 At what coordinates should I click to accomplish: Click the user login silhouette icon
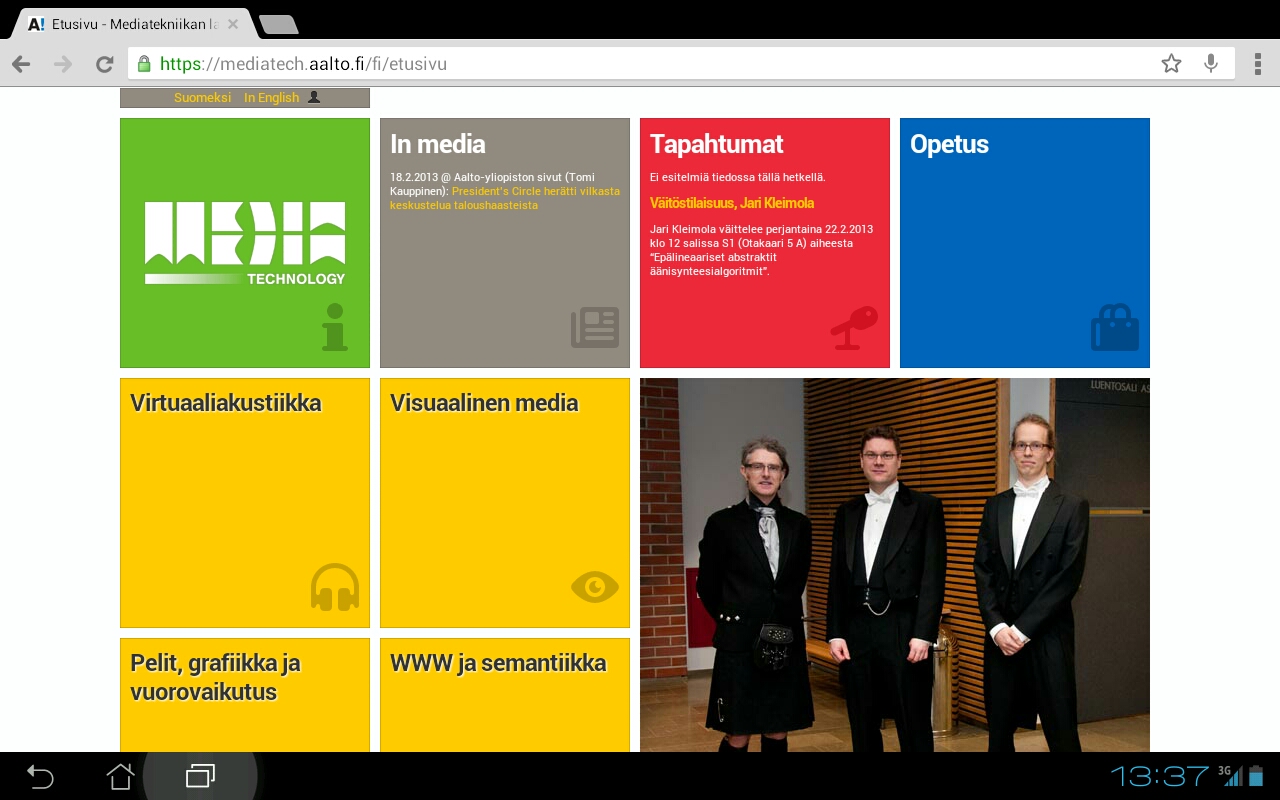point(314,97)
